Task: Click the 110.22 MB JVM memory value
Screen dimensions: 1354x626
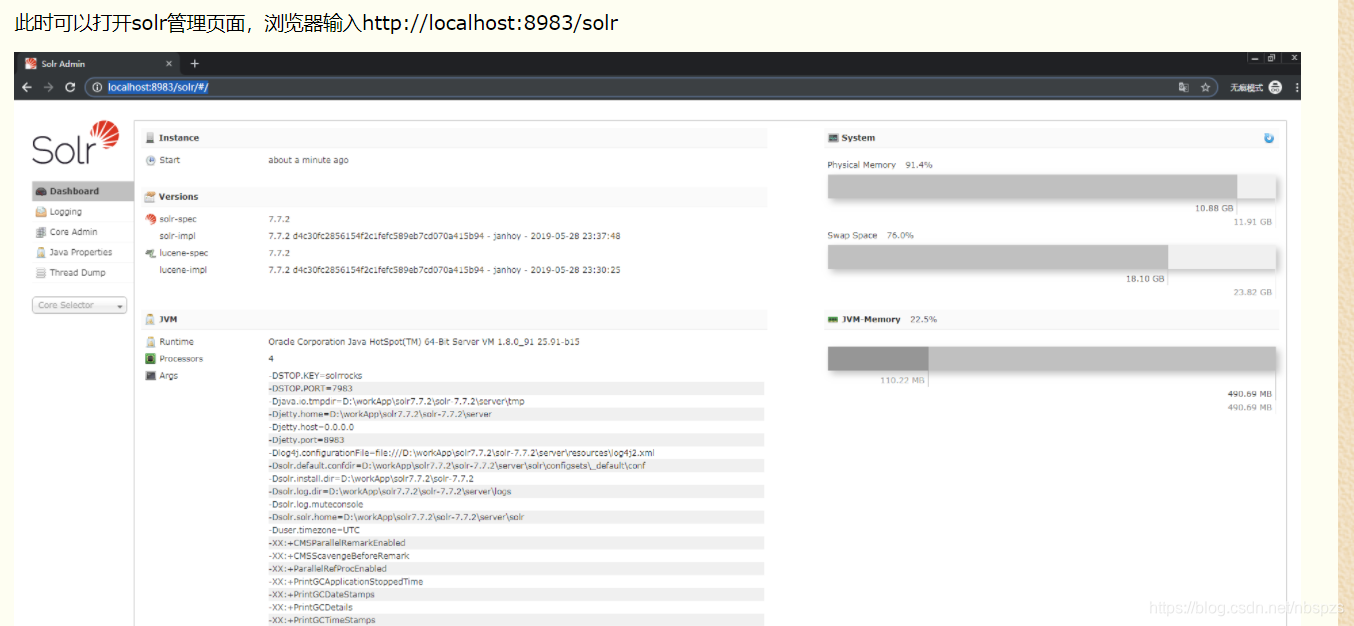Action: point(902,381)
